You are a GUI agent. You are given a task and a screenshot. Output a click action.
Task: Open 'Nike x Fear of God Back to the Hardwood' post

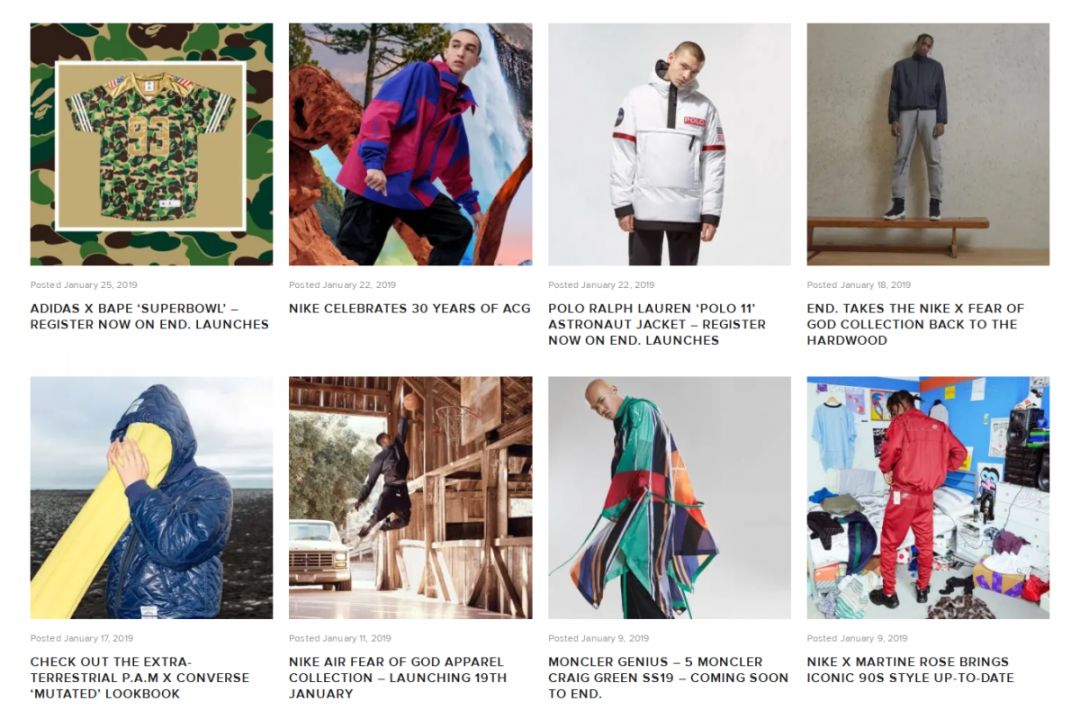tap(915, 324)
